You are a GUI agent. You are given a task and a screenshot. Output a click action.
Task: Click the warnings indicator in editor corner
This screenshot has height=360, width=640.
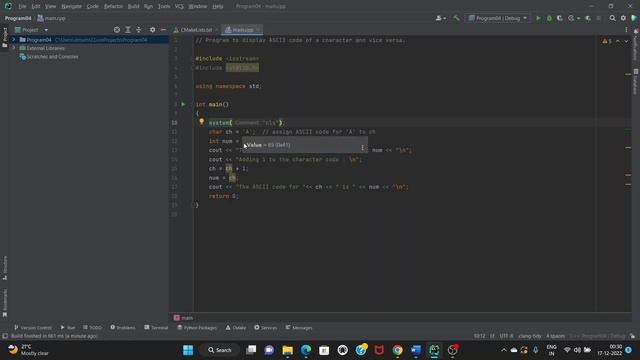tap(607, 41)
